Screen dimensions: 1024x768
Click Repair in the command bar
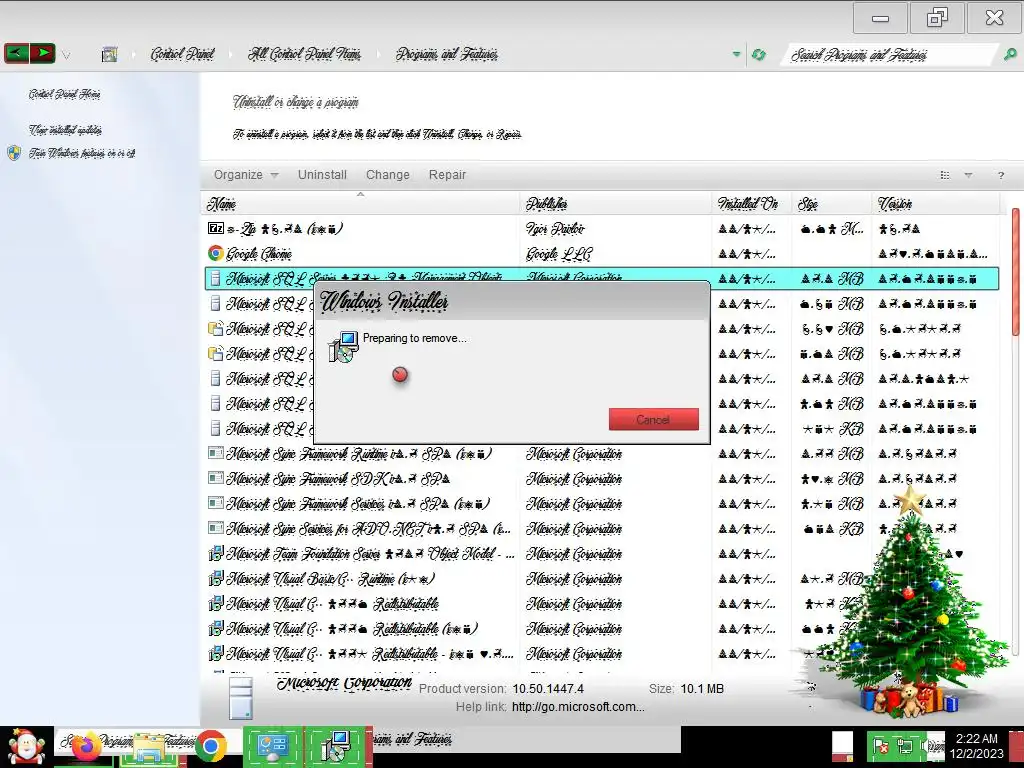click(447, 175)
